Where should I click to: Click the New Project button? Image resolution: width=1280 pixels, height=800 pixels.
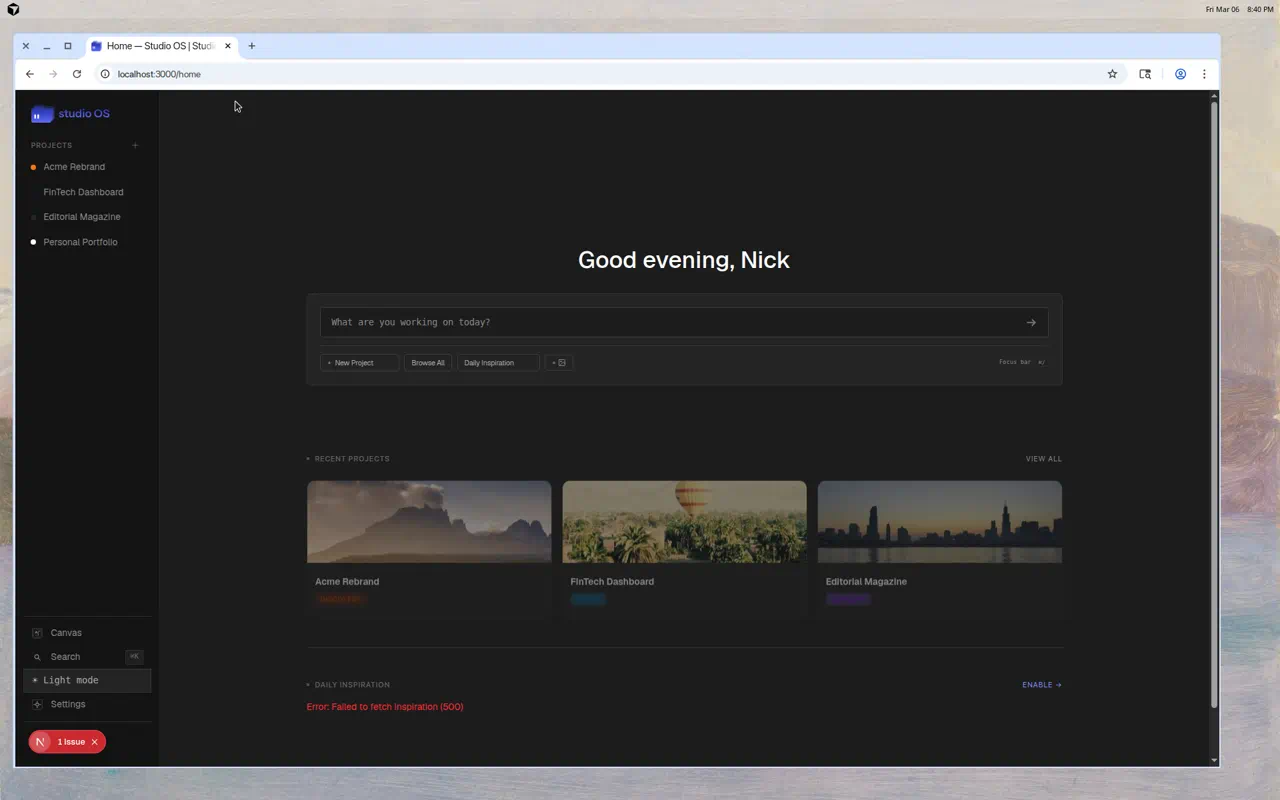358,362
